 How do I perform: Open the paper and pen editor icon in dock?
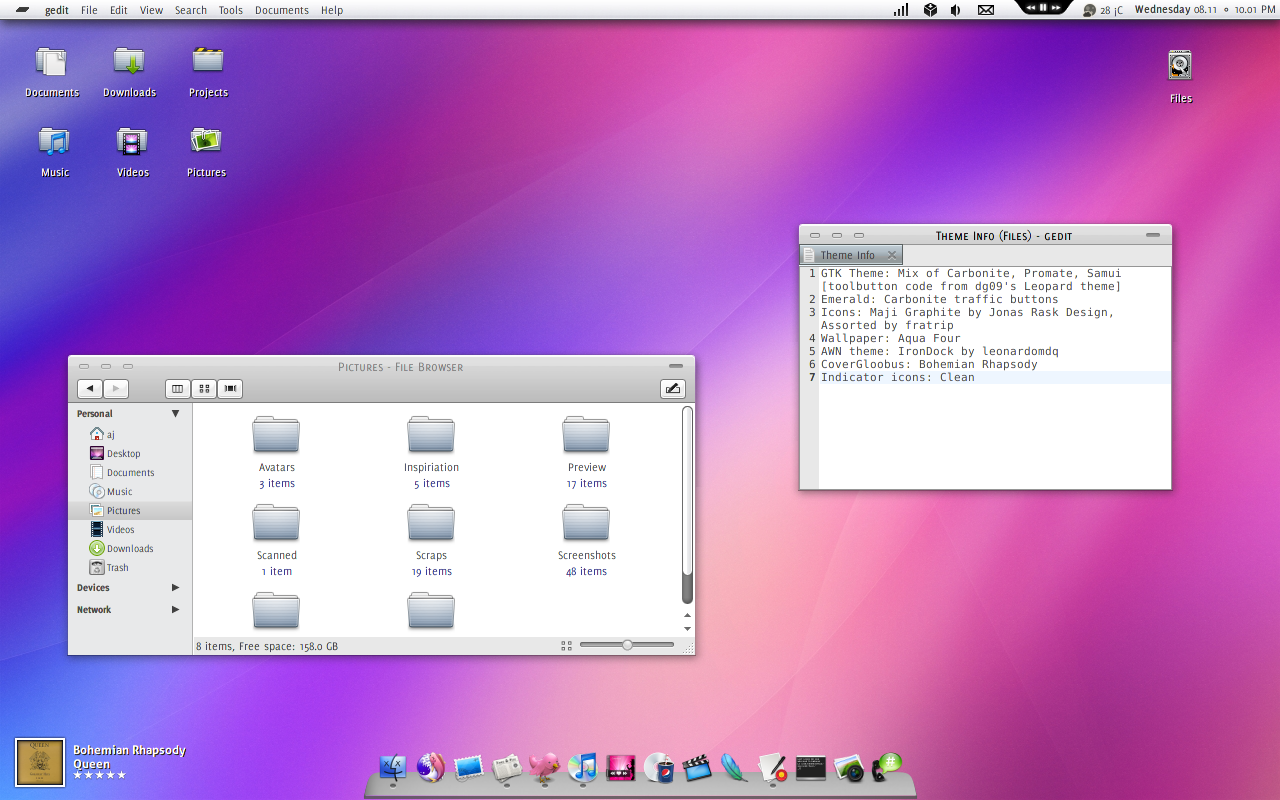click(x=772, y=767)
